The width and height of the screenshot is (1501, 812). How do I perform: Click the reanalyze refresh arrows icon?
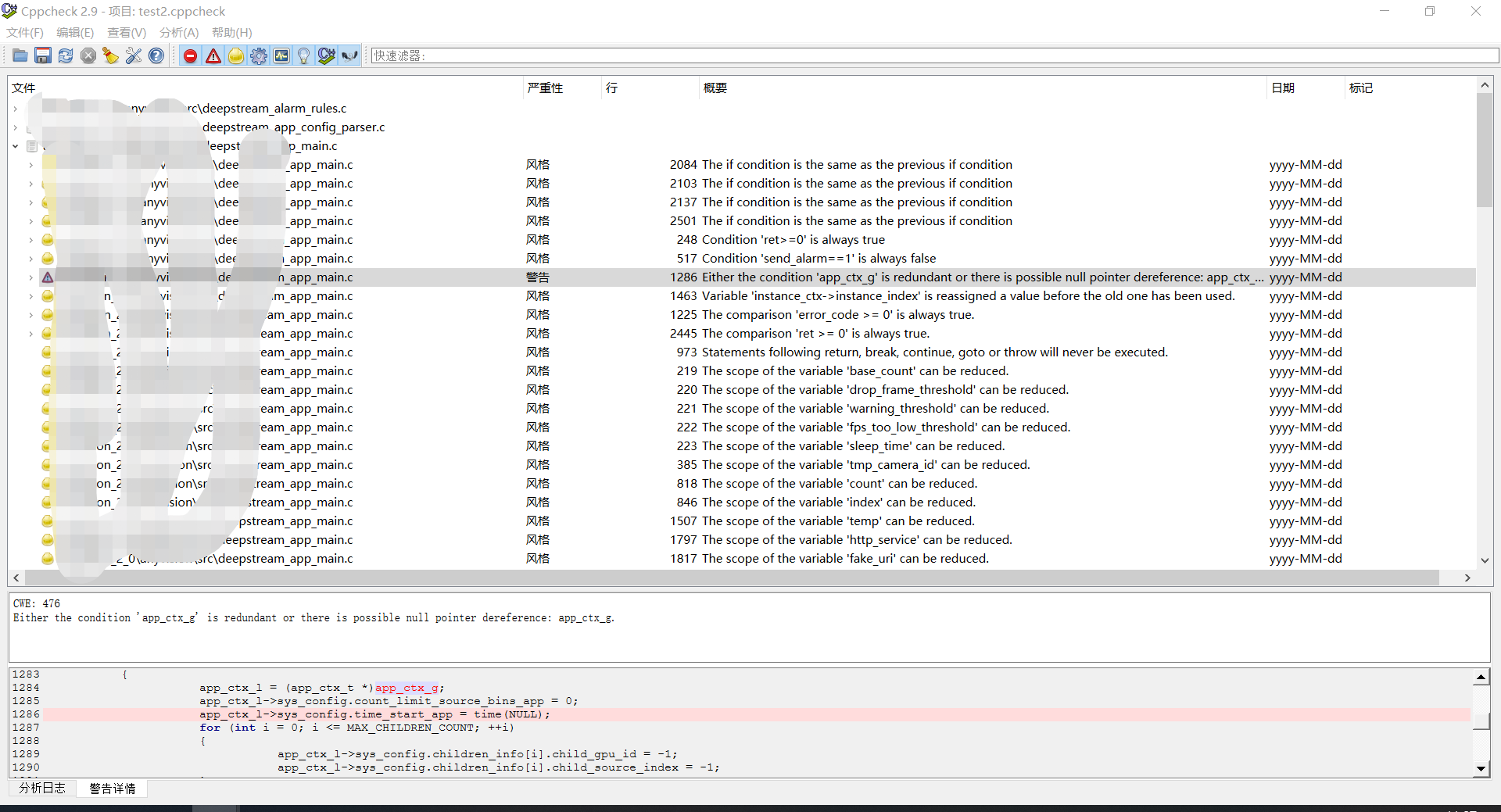(x=66, y=55)
